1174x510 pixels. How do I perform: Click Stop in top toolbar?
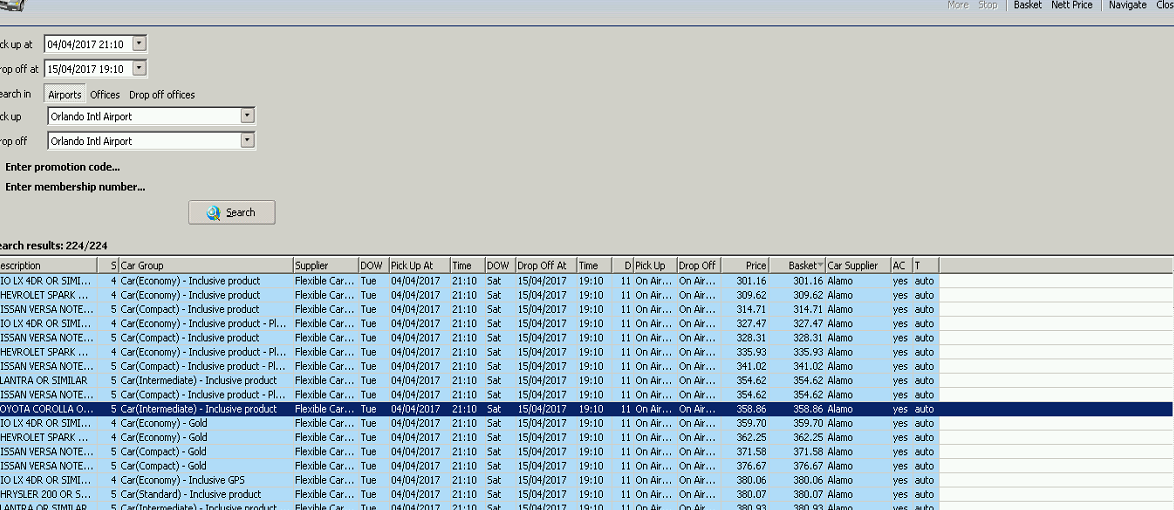click(x=988, y=5)
